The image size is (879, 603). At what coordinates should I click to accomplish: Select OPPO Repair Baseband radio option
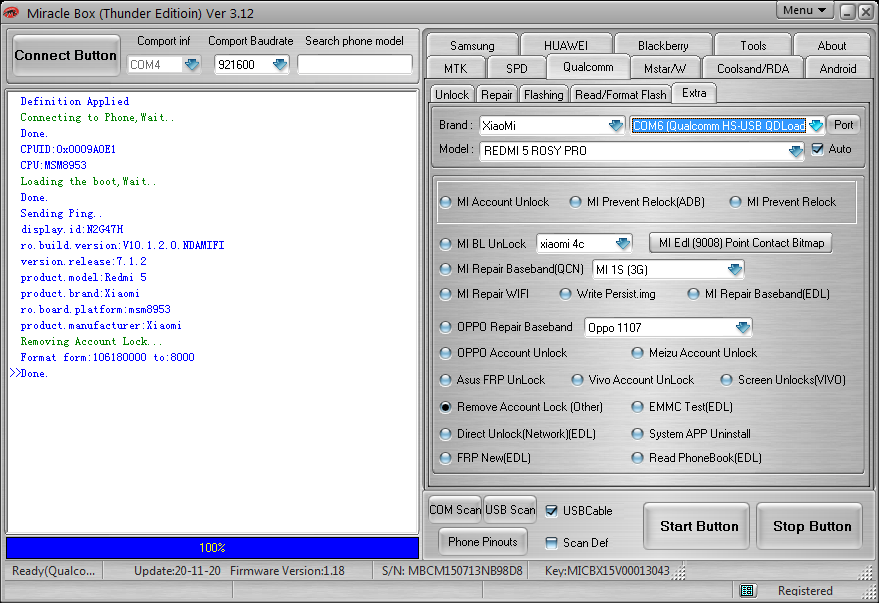point(446,327)
